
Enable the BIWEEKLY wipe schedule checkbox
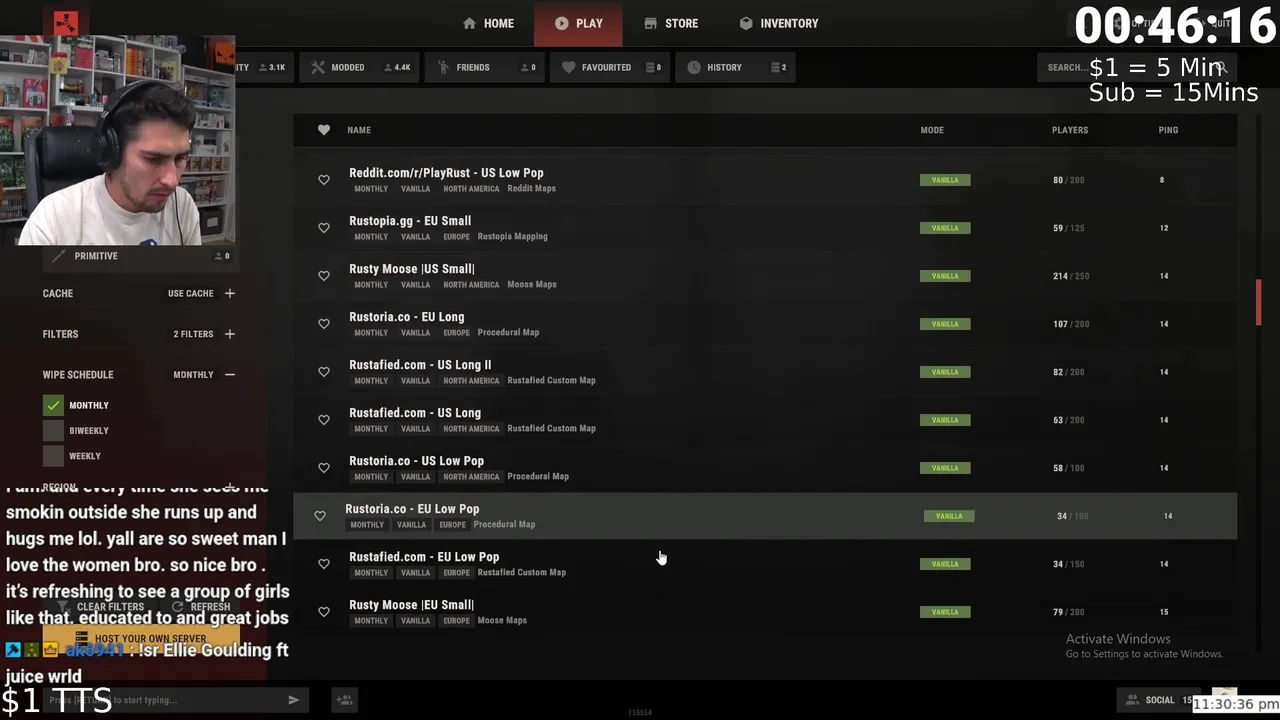[x=53, y=430]
